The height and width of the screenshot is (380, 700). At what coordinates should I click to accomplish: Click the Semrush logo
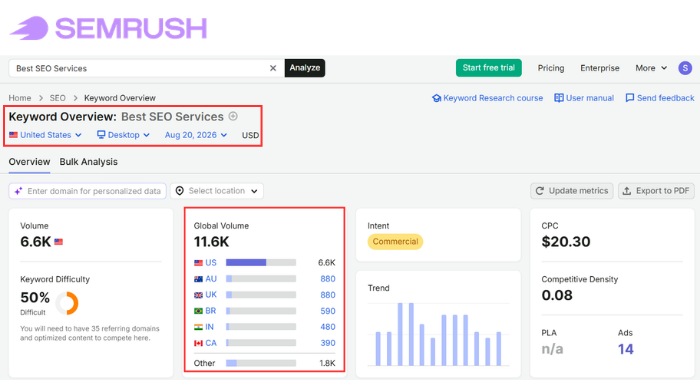(108, 28)
